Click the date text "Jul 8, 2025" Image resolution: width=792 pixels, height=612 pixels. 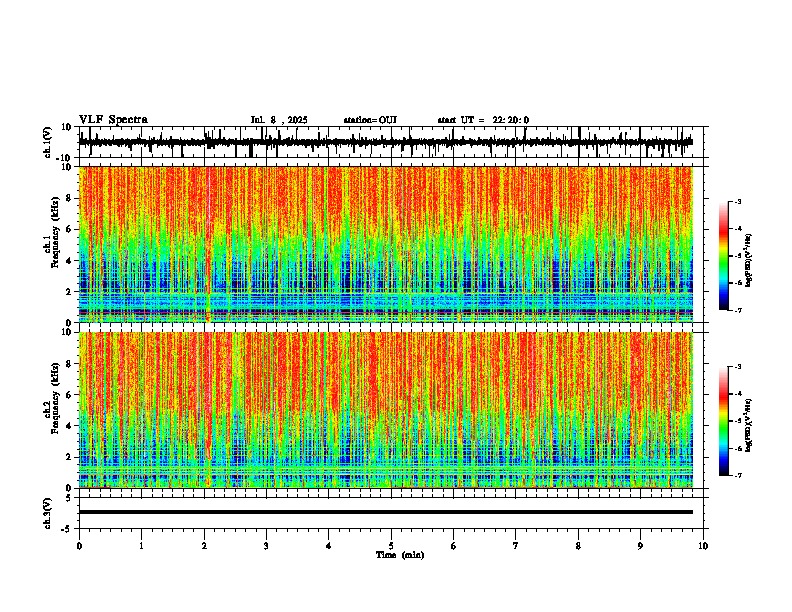[279, 120]
